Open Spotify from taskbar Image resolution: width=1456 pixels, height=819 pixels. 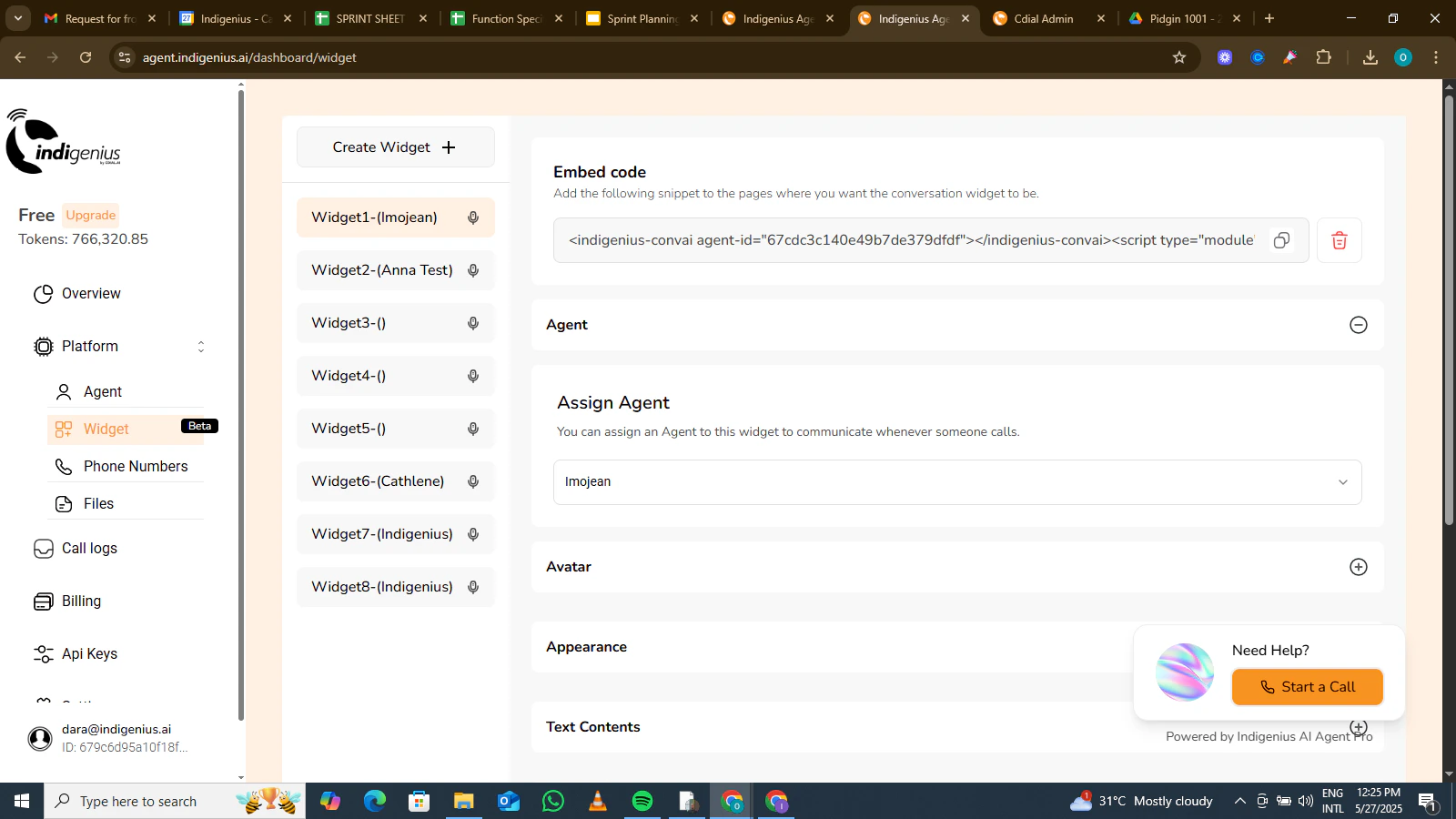click(x=642, y=801)
